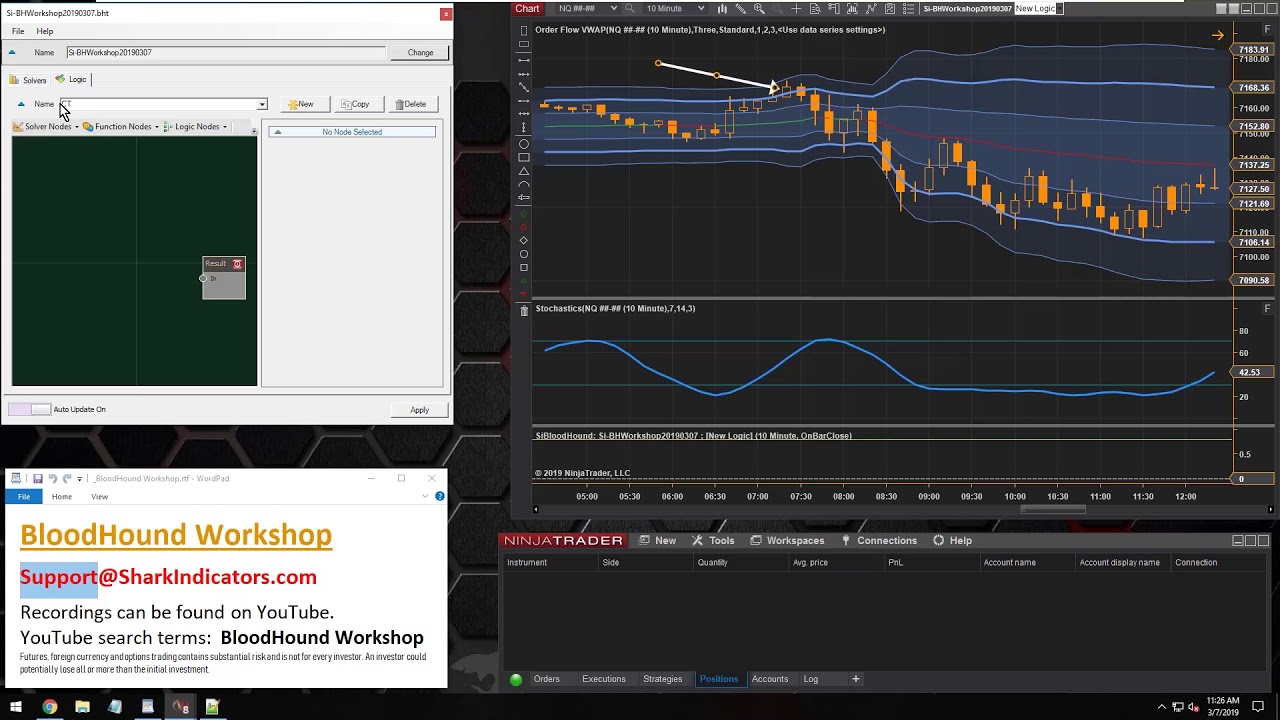Open the Strategies icon in chart toolbar
Screen dimensions: 1280x720
[x=889, y=9]
